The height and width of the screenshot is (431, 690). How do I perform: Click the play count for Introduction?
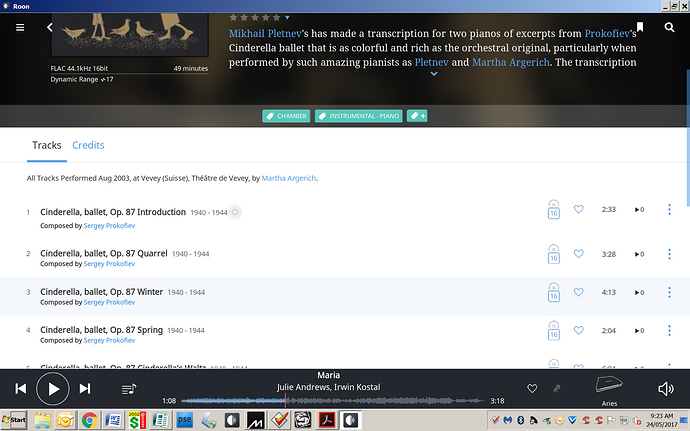coord(639,210)
